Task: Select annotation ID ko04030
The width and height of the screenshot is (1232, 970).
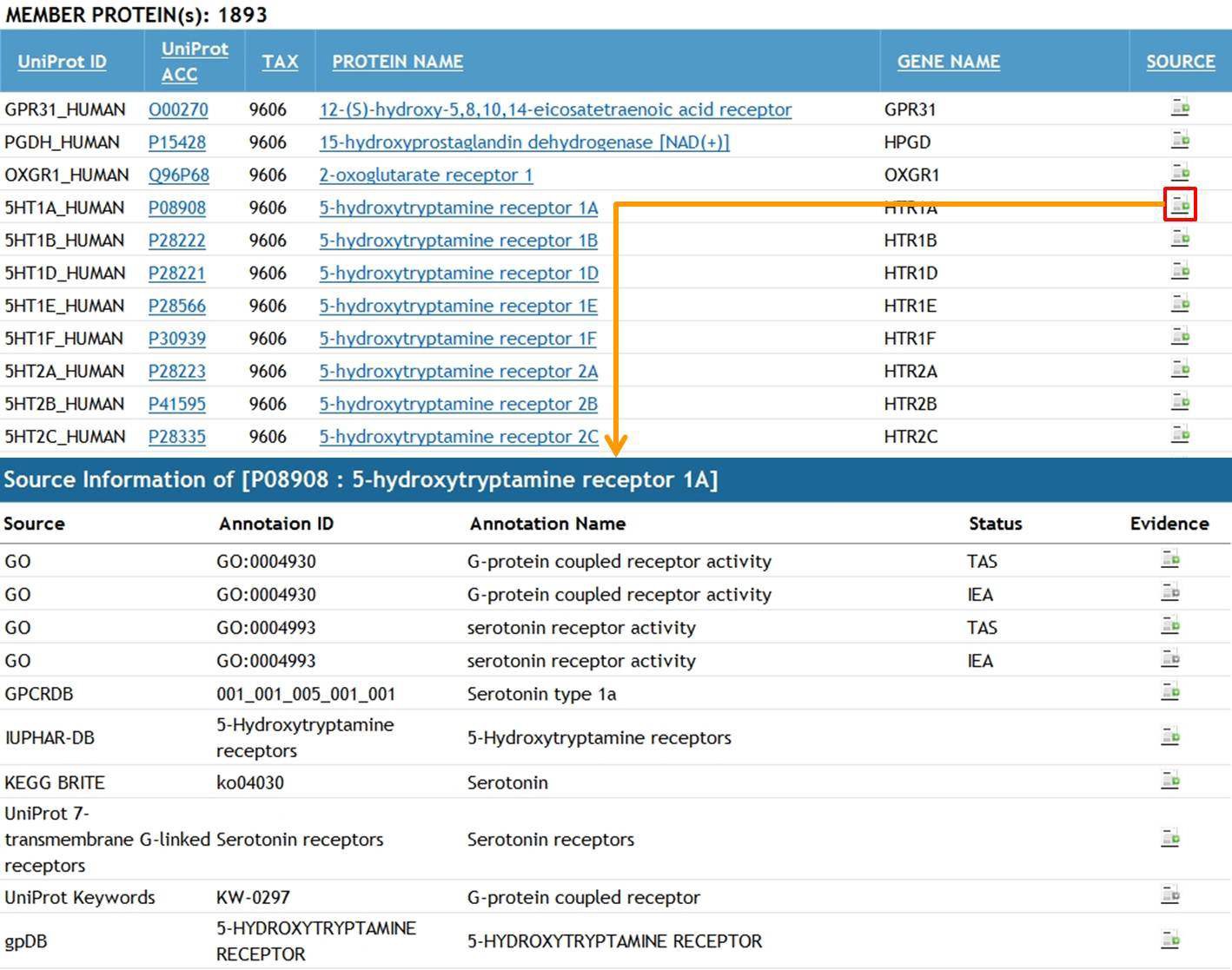Action: coord(250,782)
